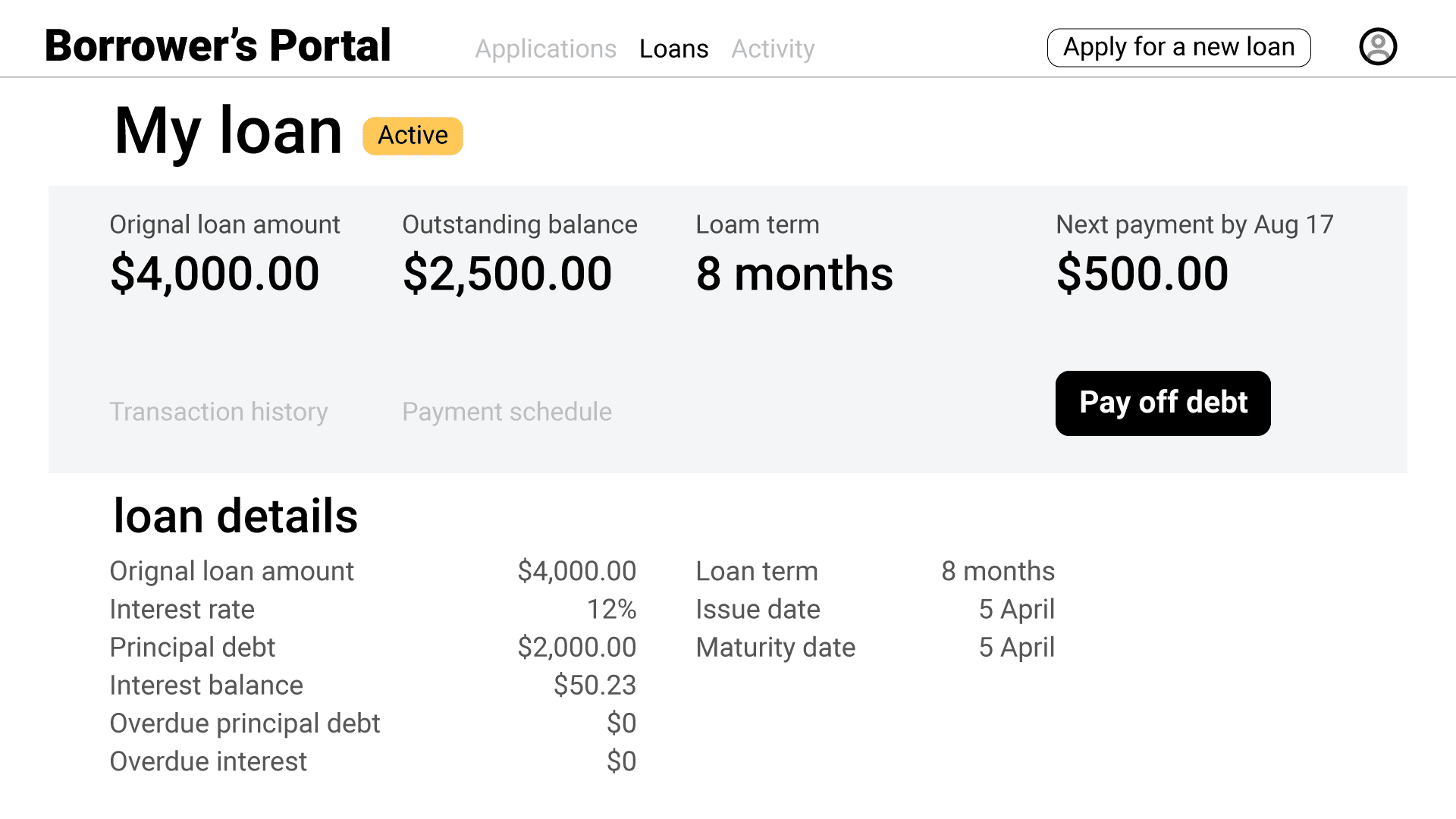
Task: Go to the Activity tab
Action: click(x=773, y=49)
